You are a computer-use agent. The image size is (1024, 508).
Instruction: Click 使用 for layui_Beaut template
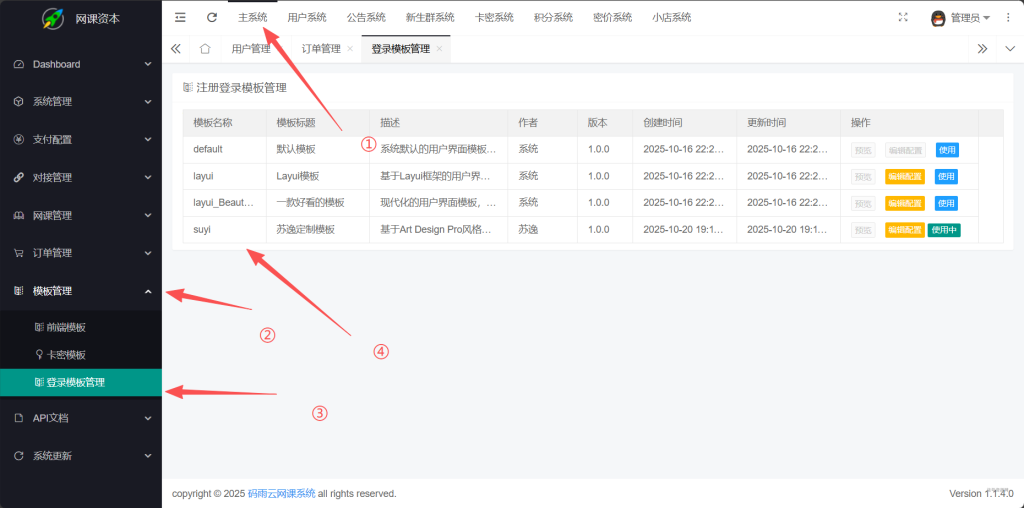click(x=947, y=203)
